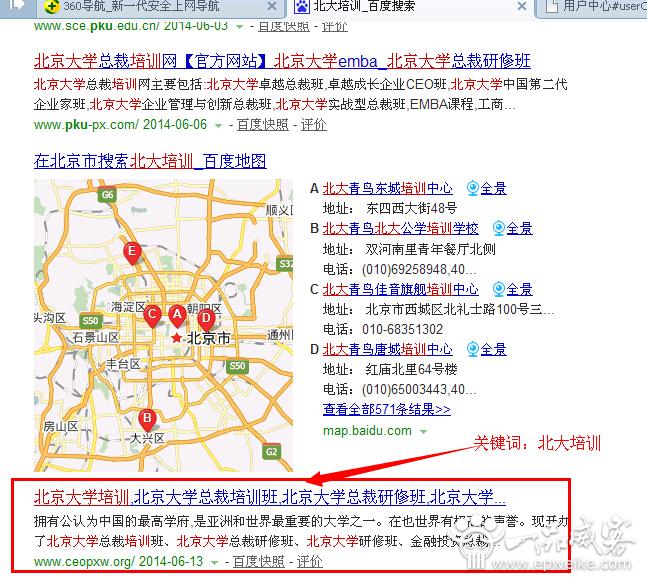Click 房山区 label on map
This screenshot has height=584, width=647.
61,426
